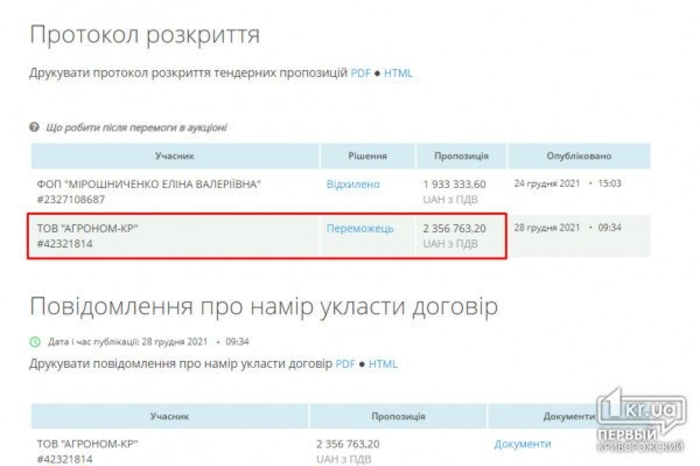700x466 pixels.
Task: Select 'Дата і час публікації' text line
Action: click(x=148, y=342)
